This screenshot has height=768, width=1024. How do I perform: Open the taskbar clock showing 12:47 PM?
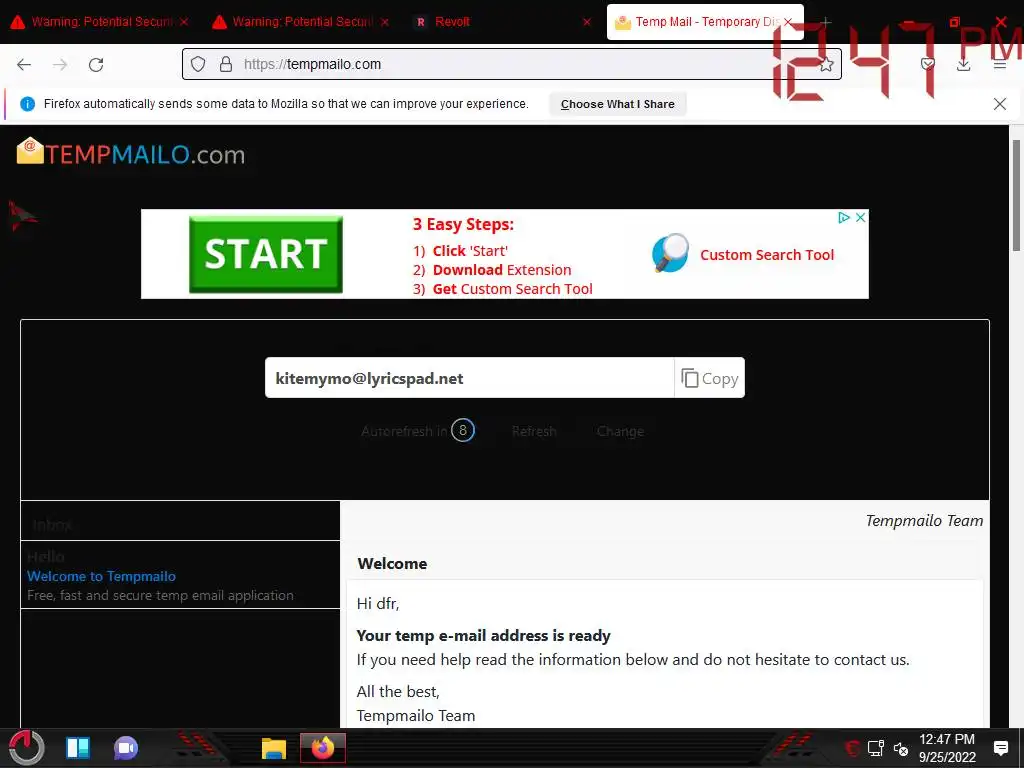(x=947, y=748)
